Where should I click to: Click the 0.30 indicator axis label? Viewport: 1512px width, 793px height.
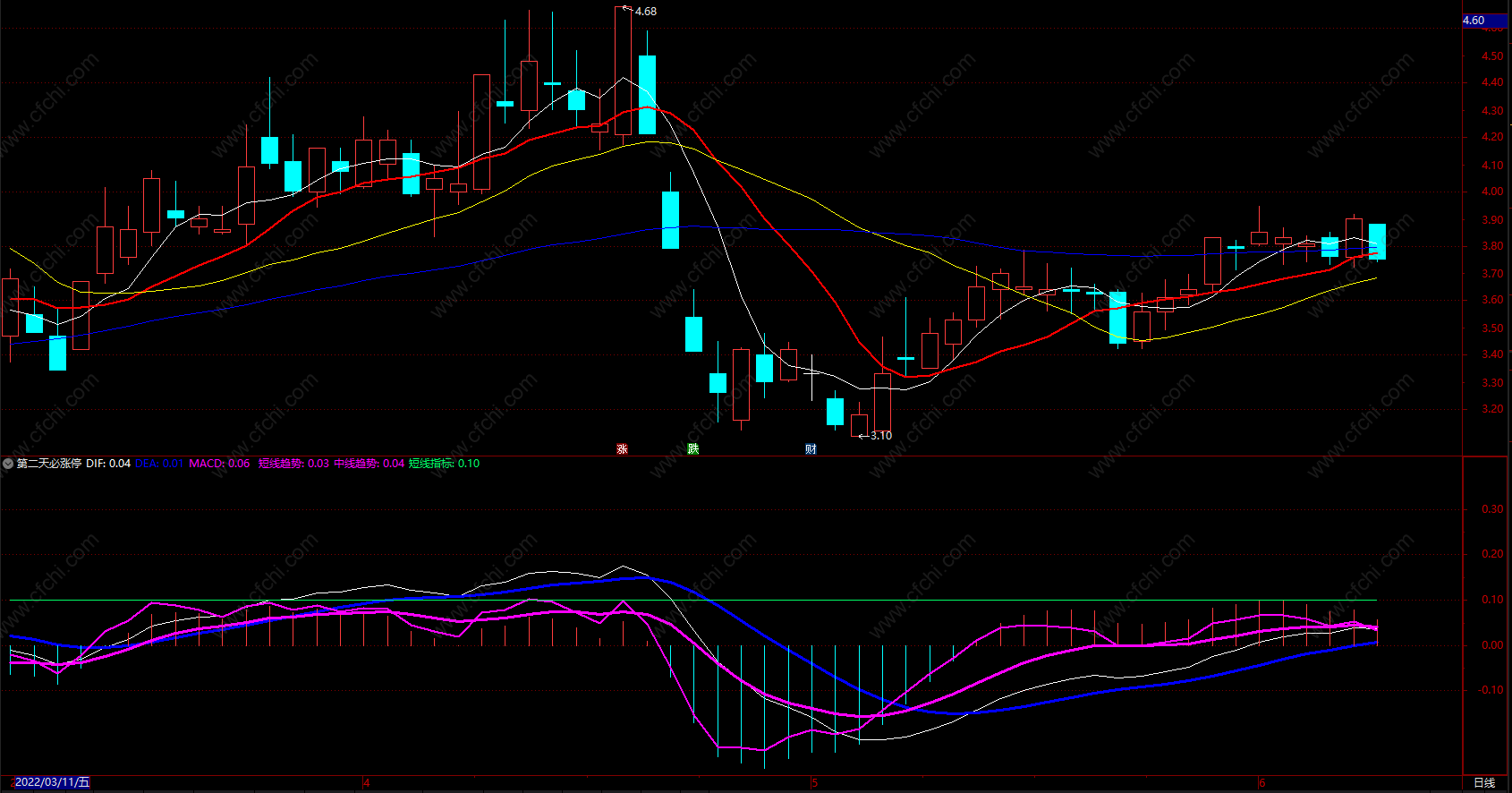pyautogui.click(x=1491, y=509)
